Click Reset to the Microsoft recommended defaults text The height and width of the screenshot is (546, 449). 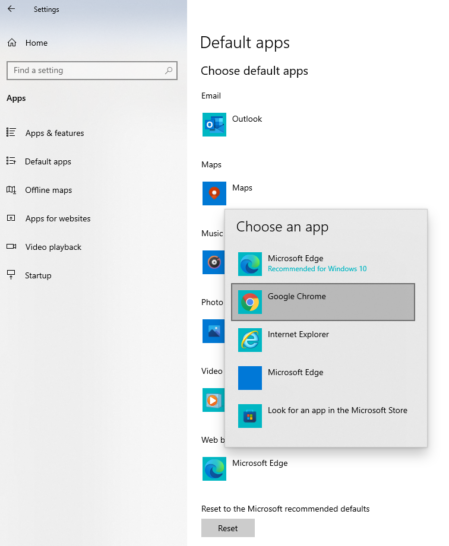[x=285, y=509]
